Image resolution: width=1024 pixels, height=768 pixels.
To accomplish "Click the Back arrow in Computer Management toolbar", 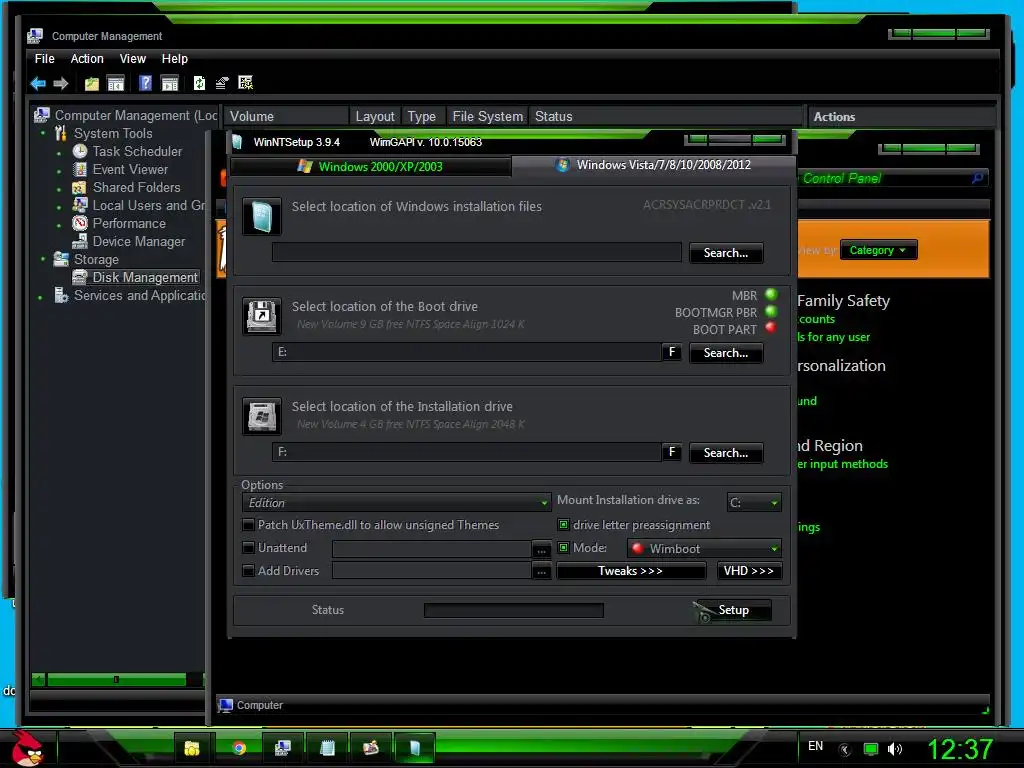I will (39, 83).
